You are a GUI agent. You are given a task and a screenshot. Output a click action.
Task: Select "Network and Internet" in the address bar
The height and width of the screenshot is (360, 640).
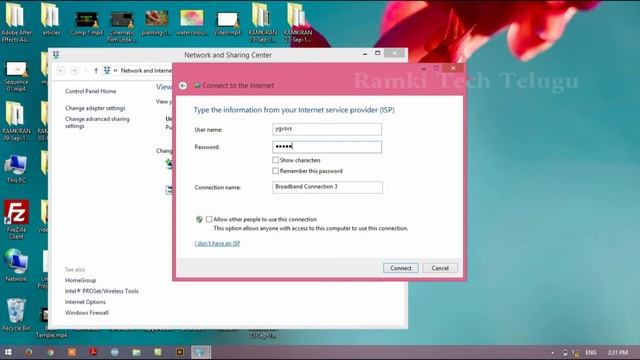tap(147, 71)
